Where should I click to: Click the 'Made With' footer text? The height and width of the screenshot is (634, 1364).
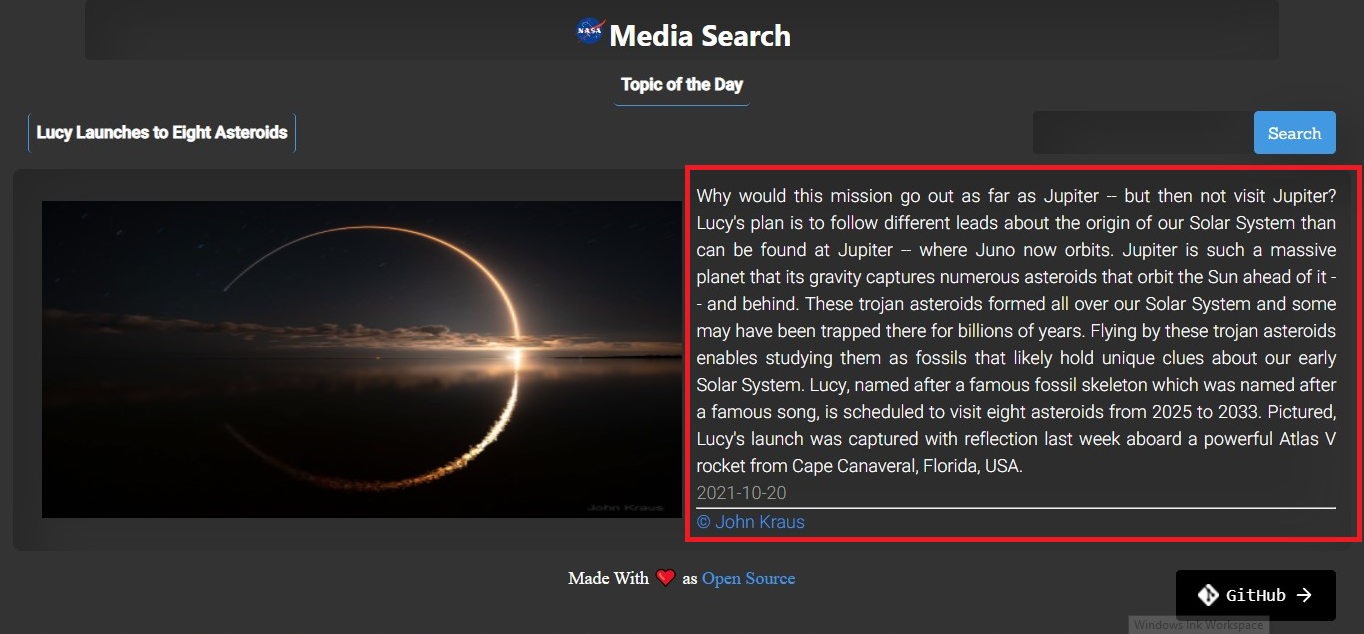608,578
